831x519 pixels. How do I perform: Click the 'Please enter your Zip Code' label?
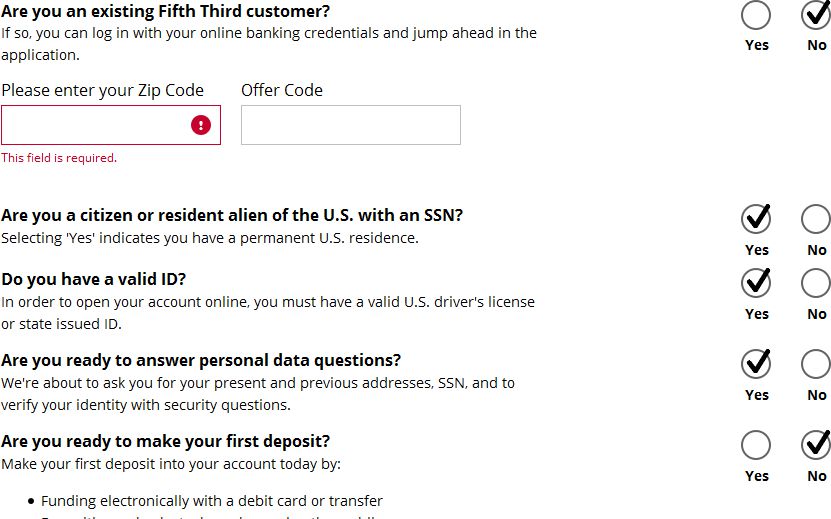tap(102, 90)
